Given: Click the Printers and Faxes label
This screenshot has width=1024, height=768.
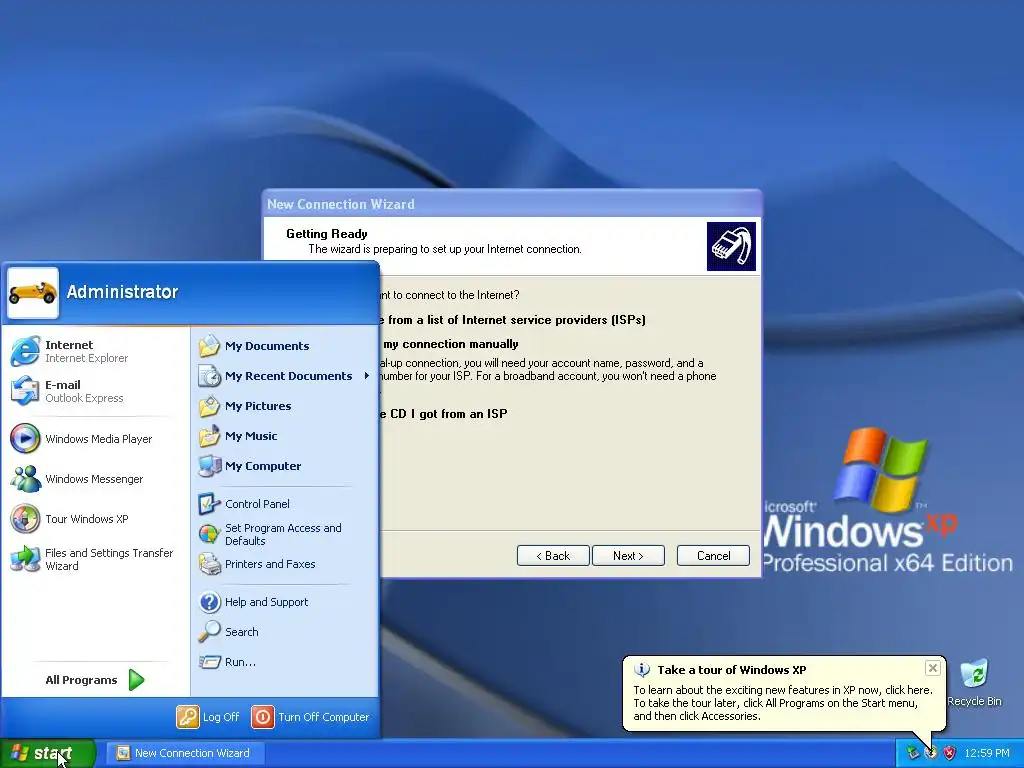Looking at the screenshot, I should click(270, 564).
